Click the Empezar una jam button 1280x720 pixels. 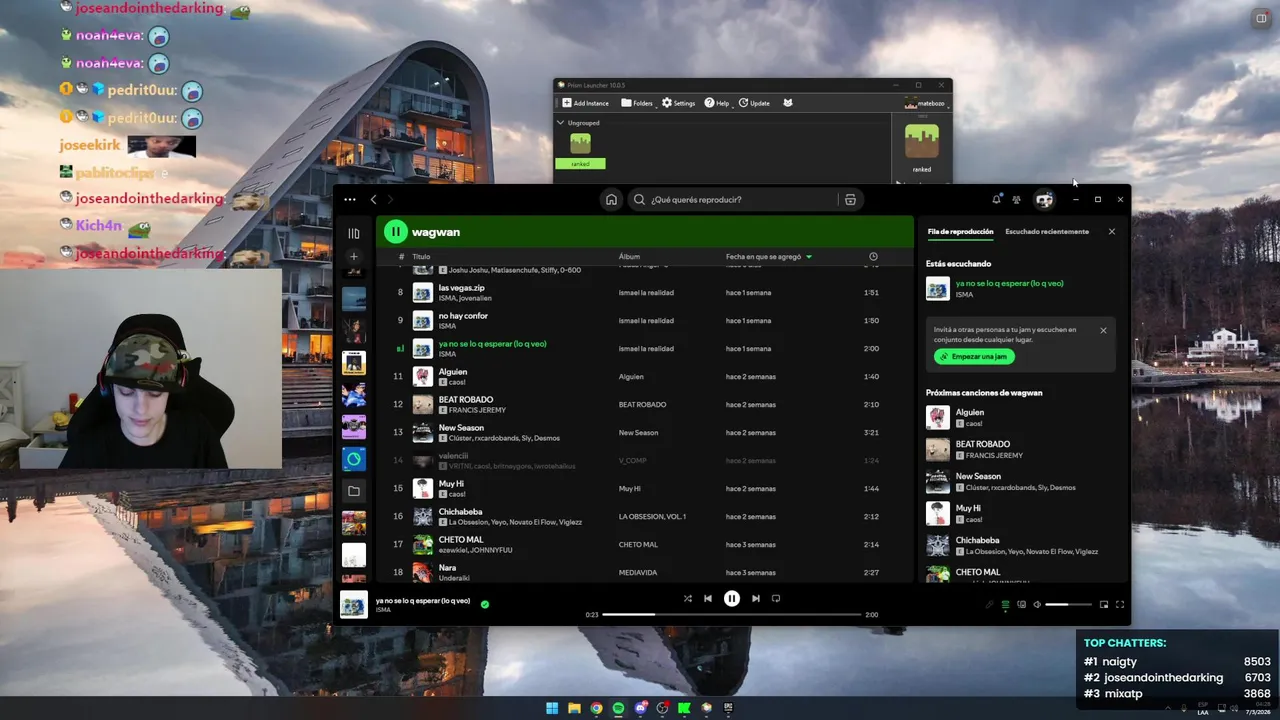pos(975,356)
